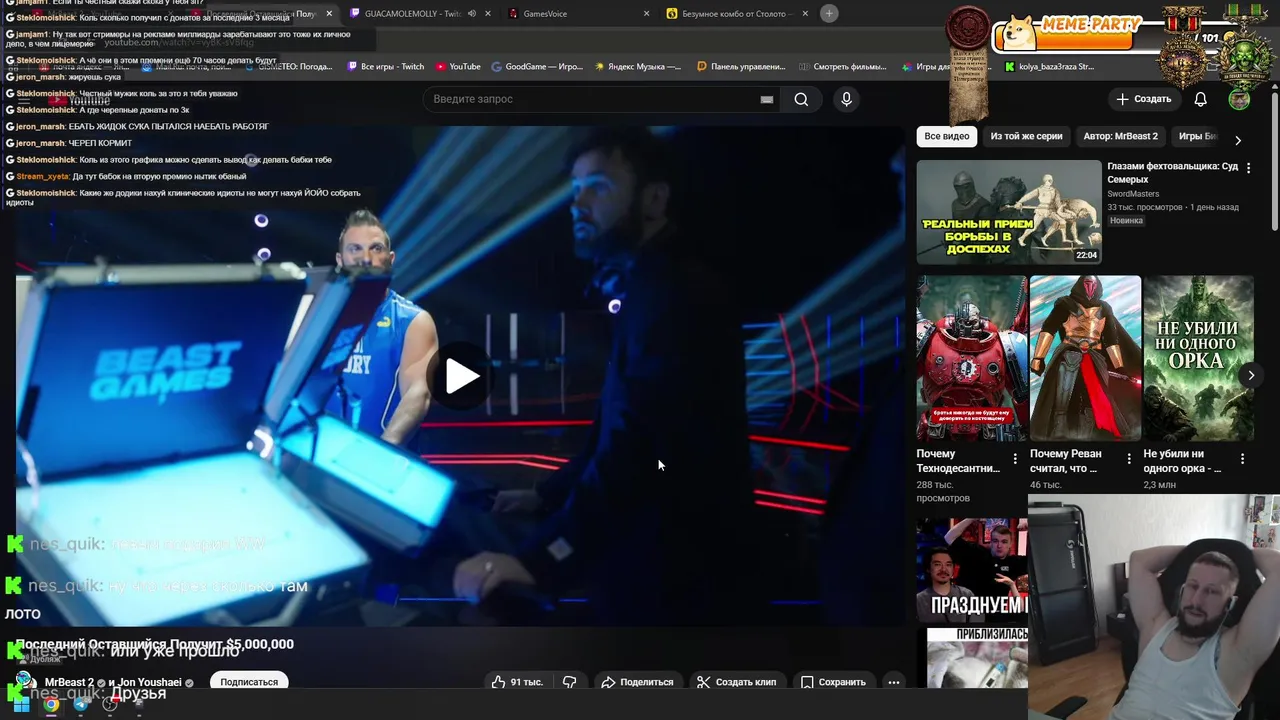Screen dimensions: 1280x720
Task: Open Telegram from the taskbar
Action: 81,704
